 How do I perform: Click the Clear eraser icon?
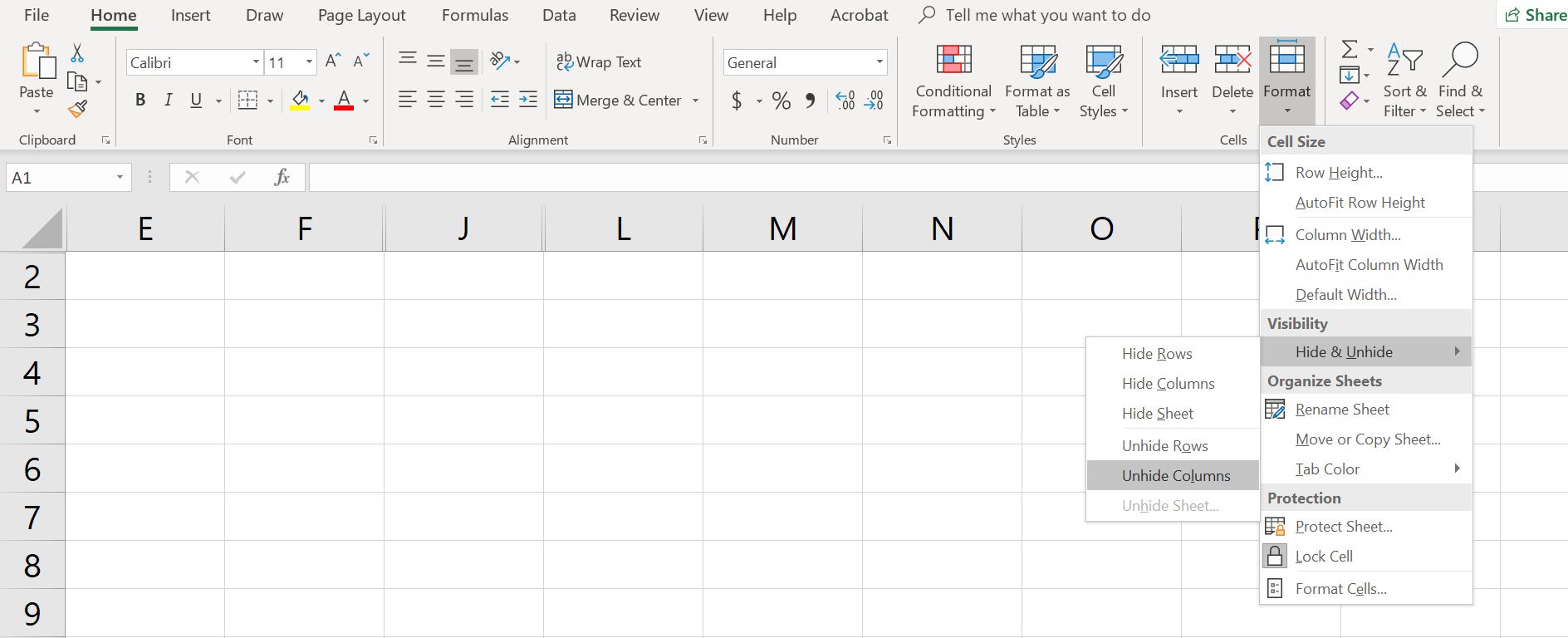pyautogui.click(x=1349, y=101)
